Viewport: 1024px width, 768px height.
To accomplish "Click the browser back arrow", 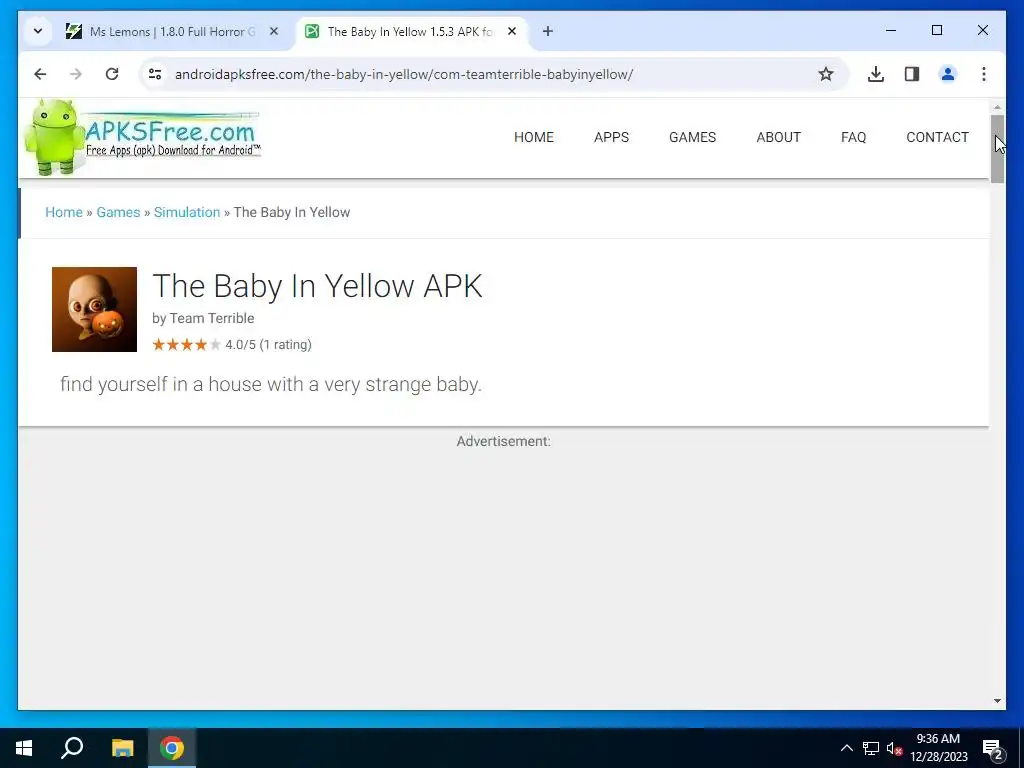I will tap(40, 74).
